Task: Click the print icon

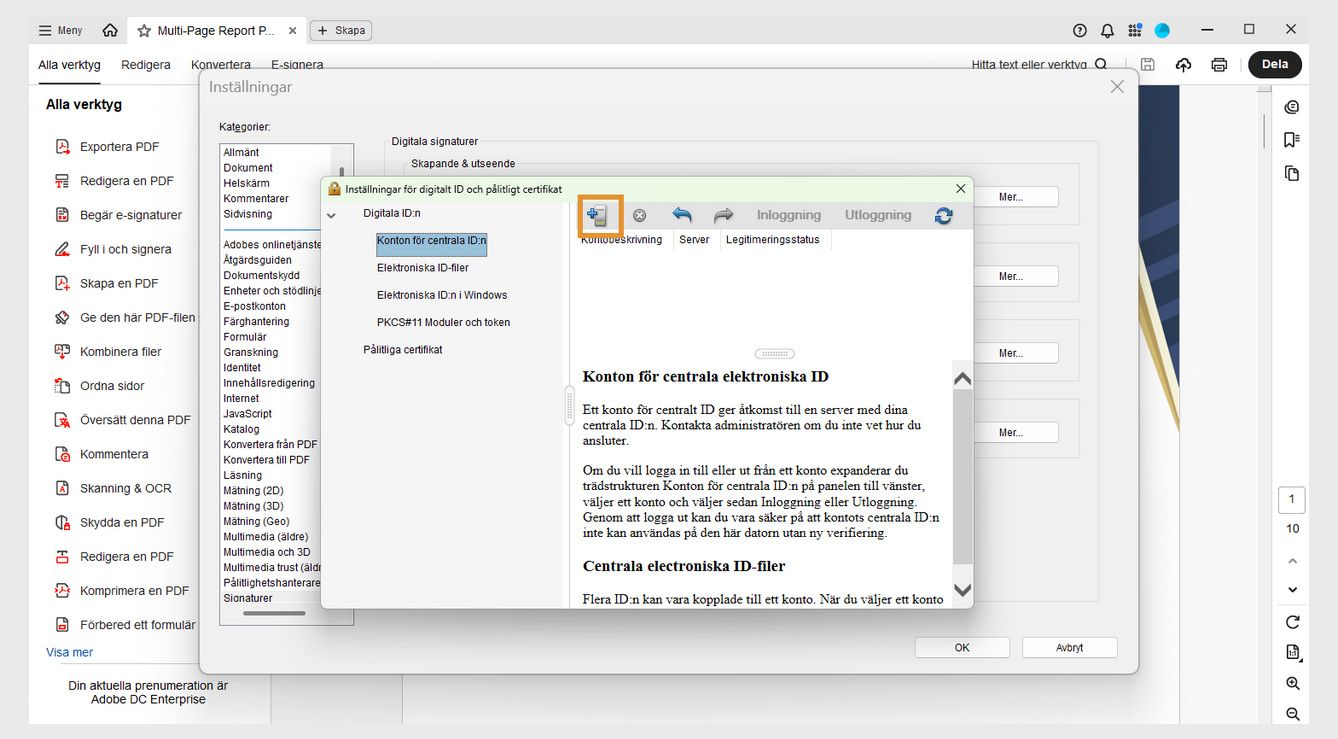Action: click(1219, 64)
